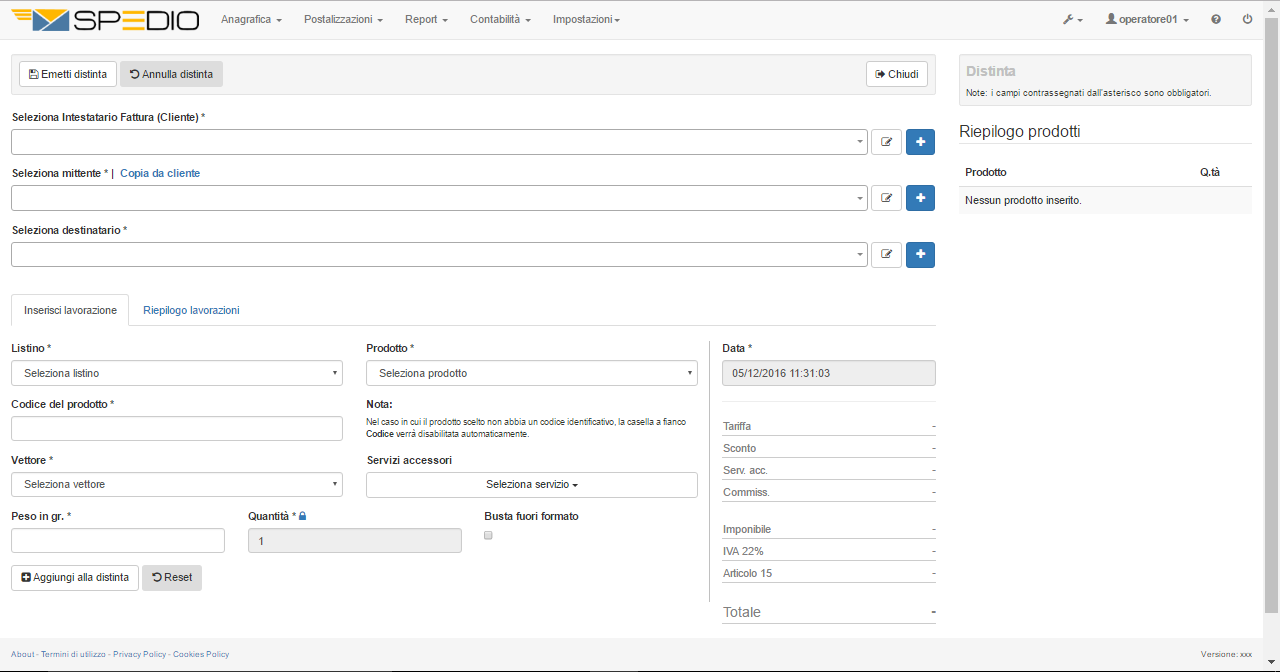Open Privacy Policy footer link
This screenshot has width=1280, height=672.
coord(139,654)
